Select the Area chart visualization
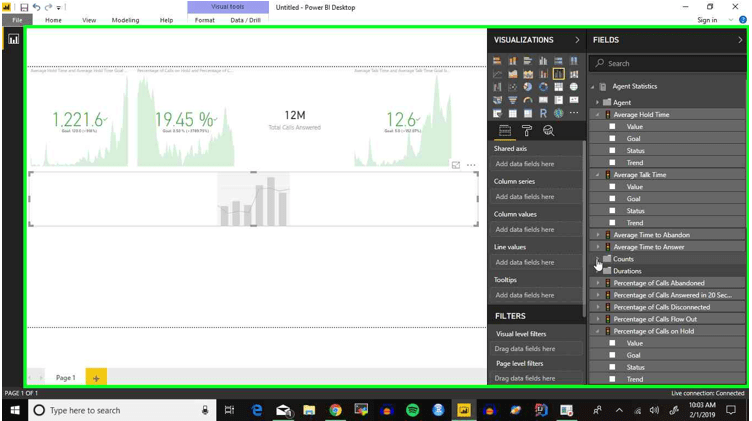 pyautogui.click(x=513, y=74)
